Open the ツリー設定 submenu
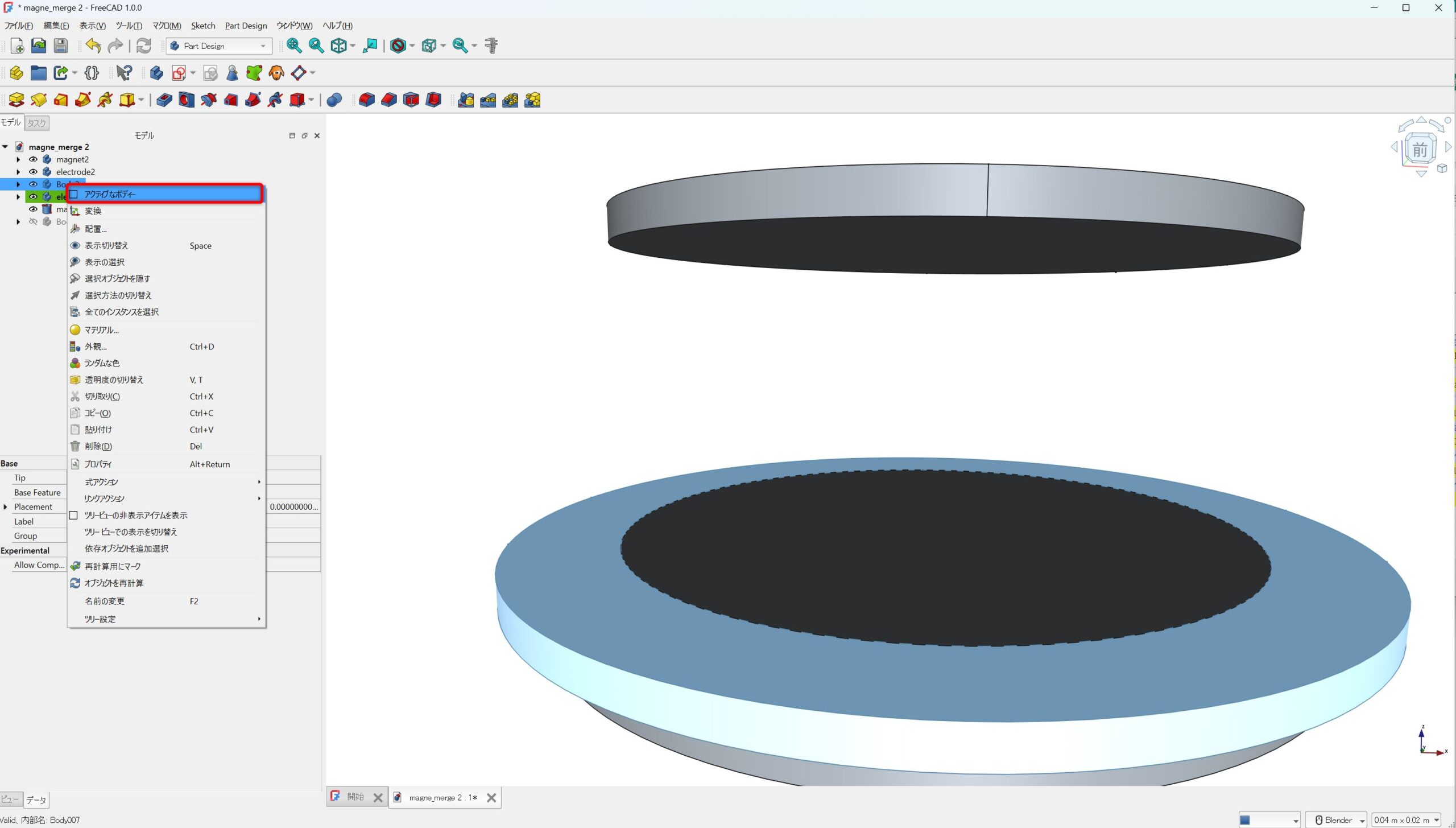1456x828 pixels. coord(166,619)
